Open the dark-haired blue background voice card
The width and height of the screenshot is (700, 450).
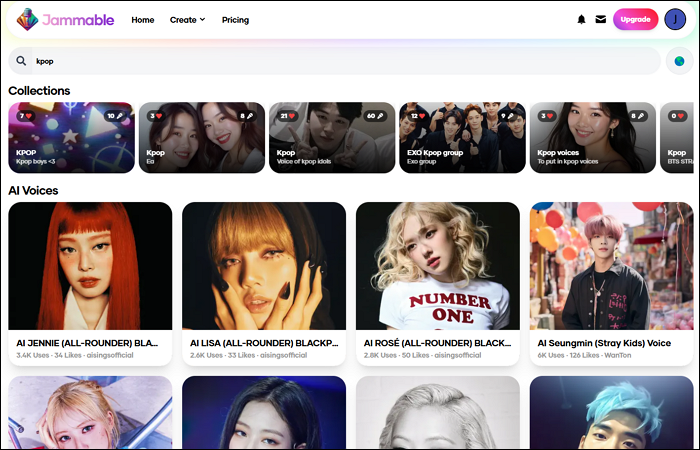coord(264,412)
